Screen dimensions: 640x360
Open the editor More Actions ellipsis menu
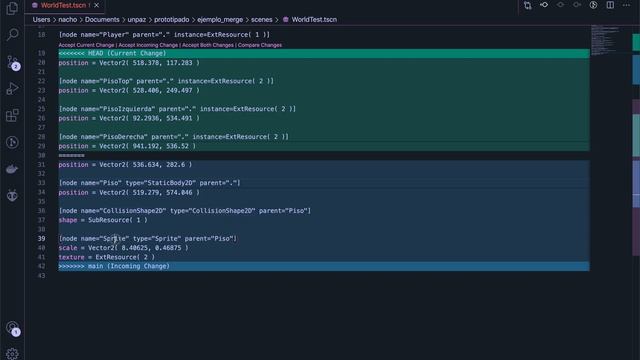(627, 5)
